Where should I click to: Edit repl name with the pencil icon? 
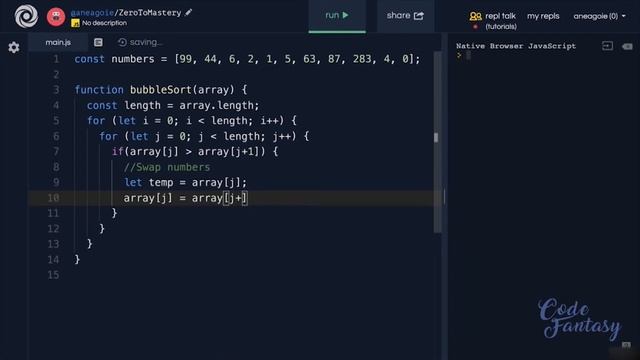coord(189,13)
